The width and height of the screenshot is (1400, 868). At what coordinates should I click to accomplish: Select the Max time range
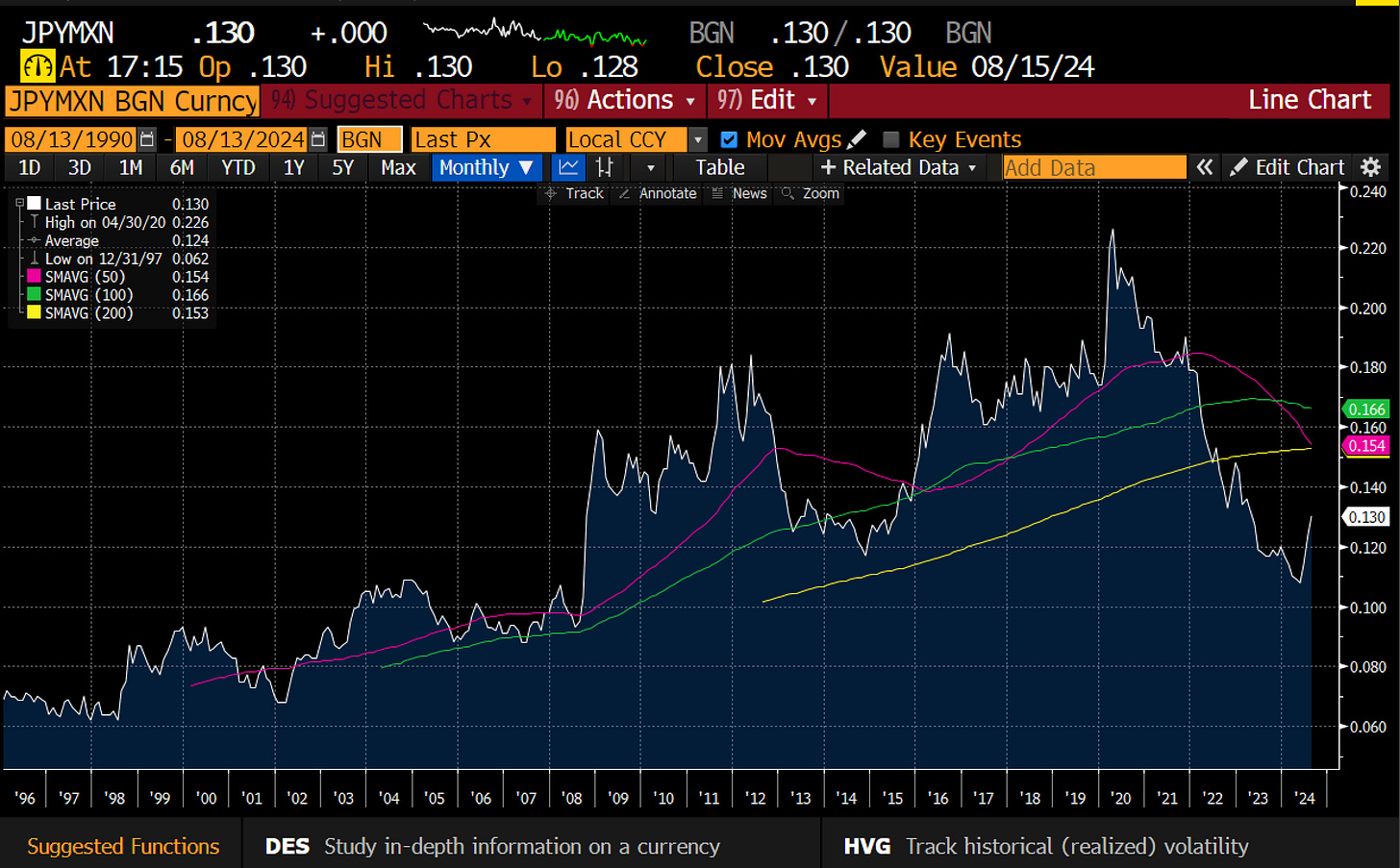398,167
